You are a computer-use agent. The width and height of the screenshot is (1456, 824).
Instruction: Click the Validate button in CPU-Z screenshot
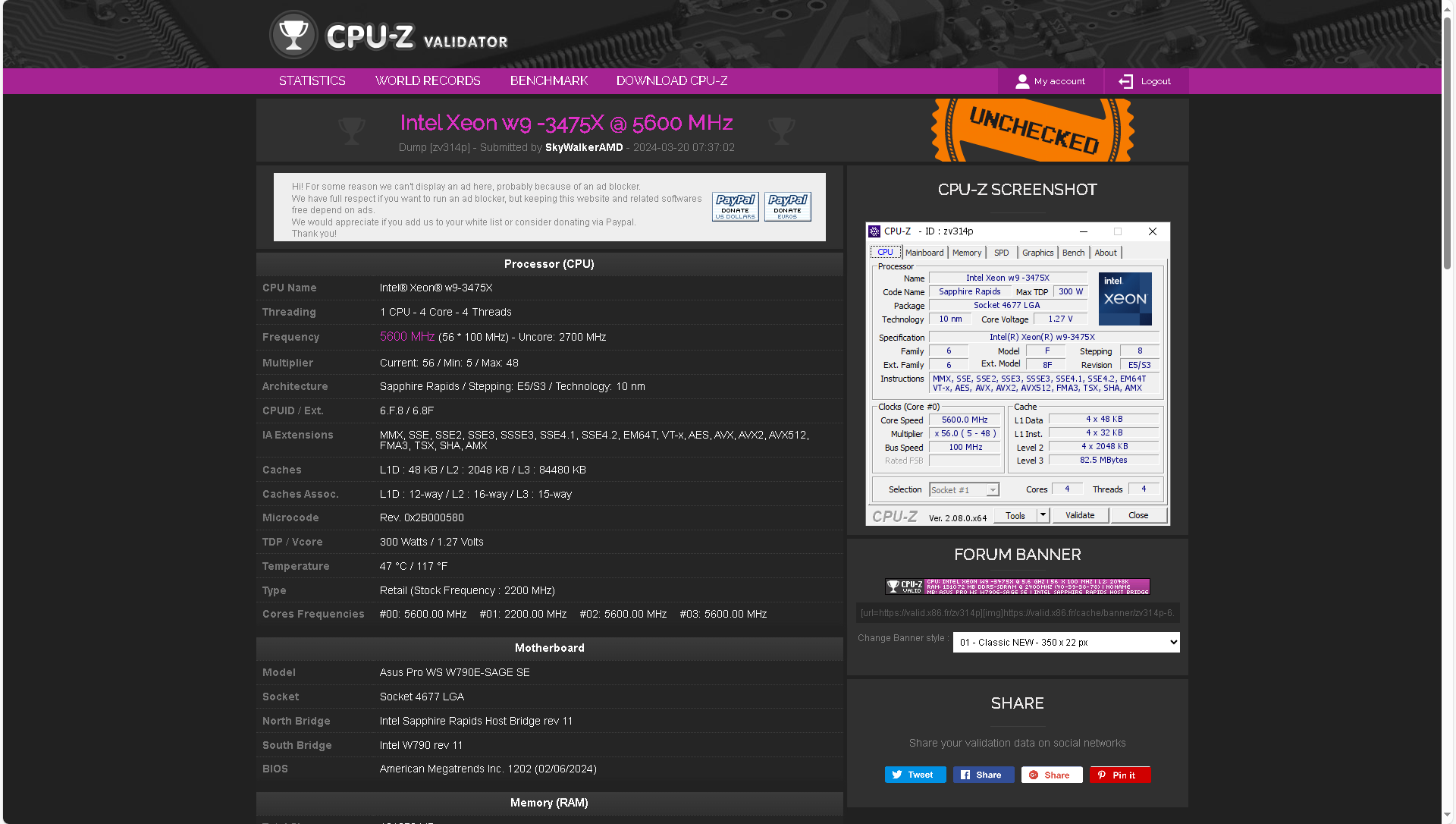(x=1080, y=515)
